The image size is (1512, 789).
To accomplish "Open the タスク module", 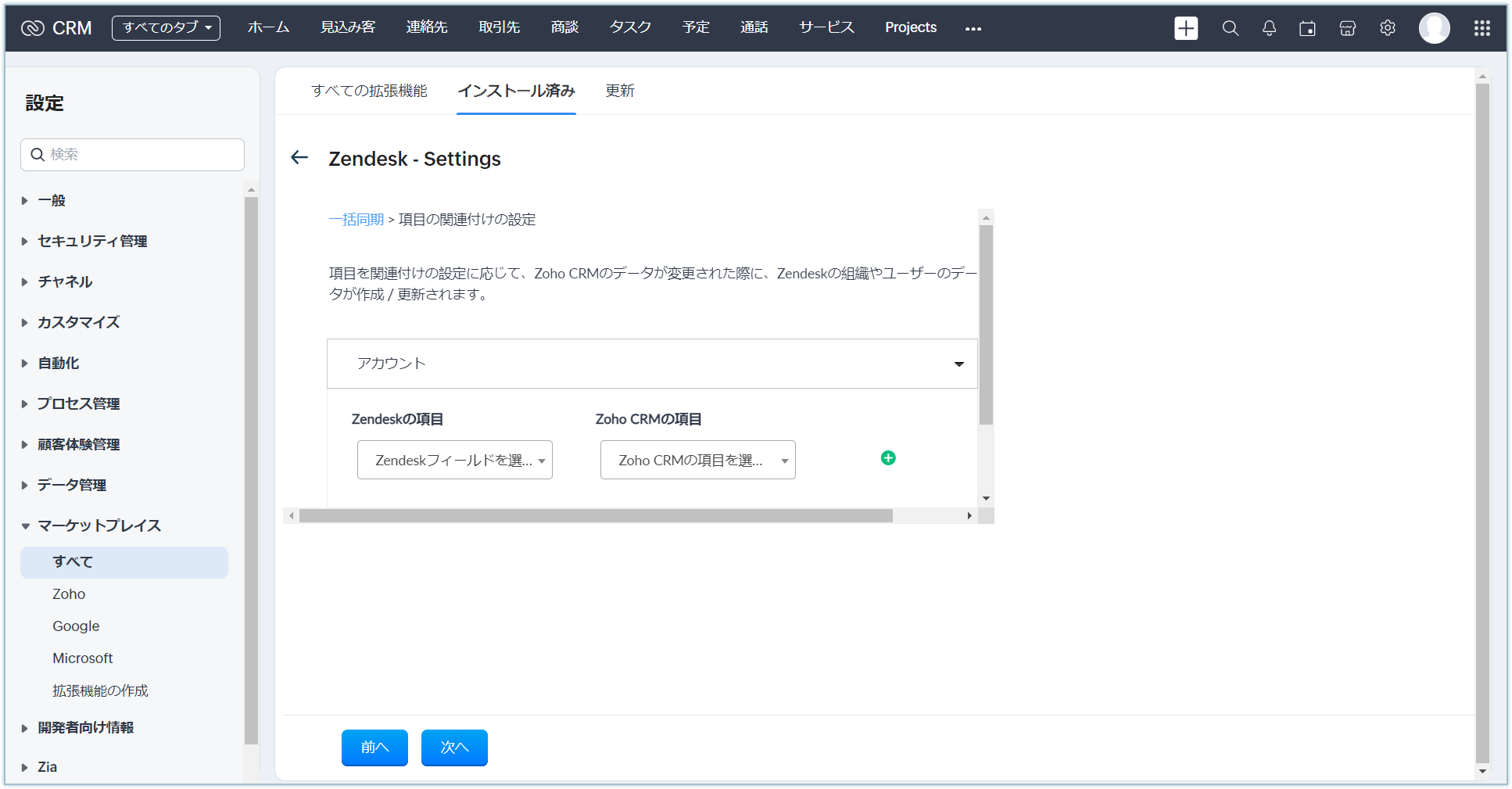I will point(630,27).
